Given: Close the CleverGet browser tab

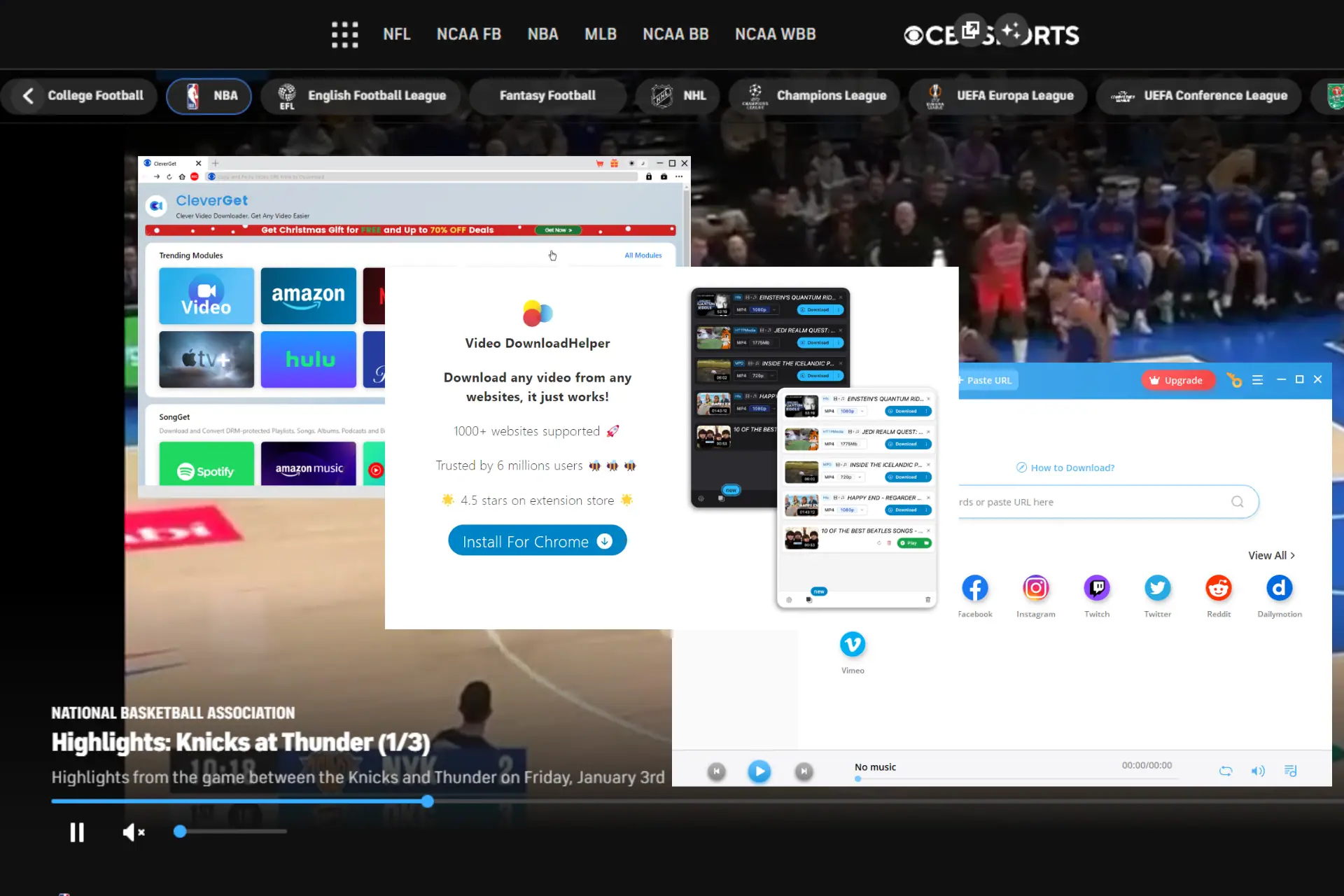Looking at the screenshot, I should coord(198,163).
